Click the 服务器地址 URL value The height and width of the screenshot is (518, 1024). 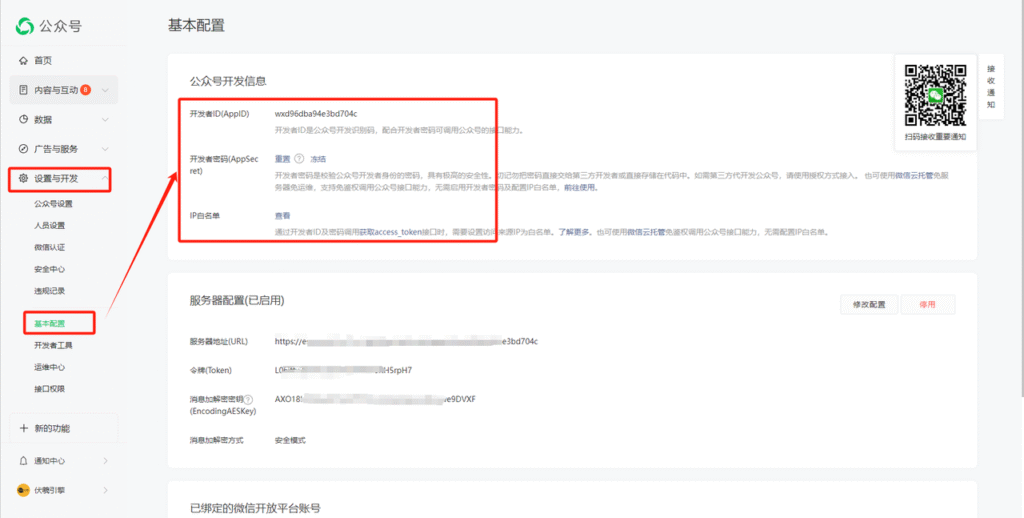[x=406, y=341]
